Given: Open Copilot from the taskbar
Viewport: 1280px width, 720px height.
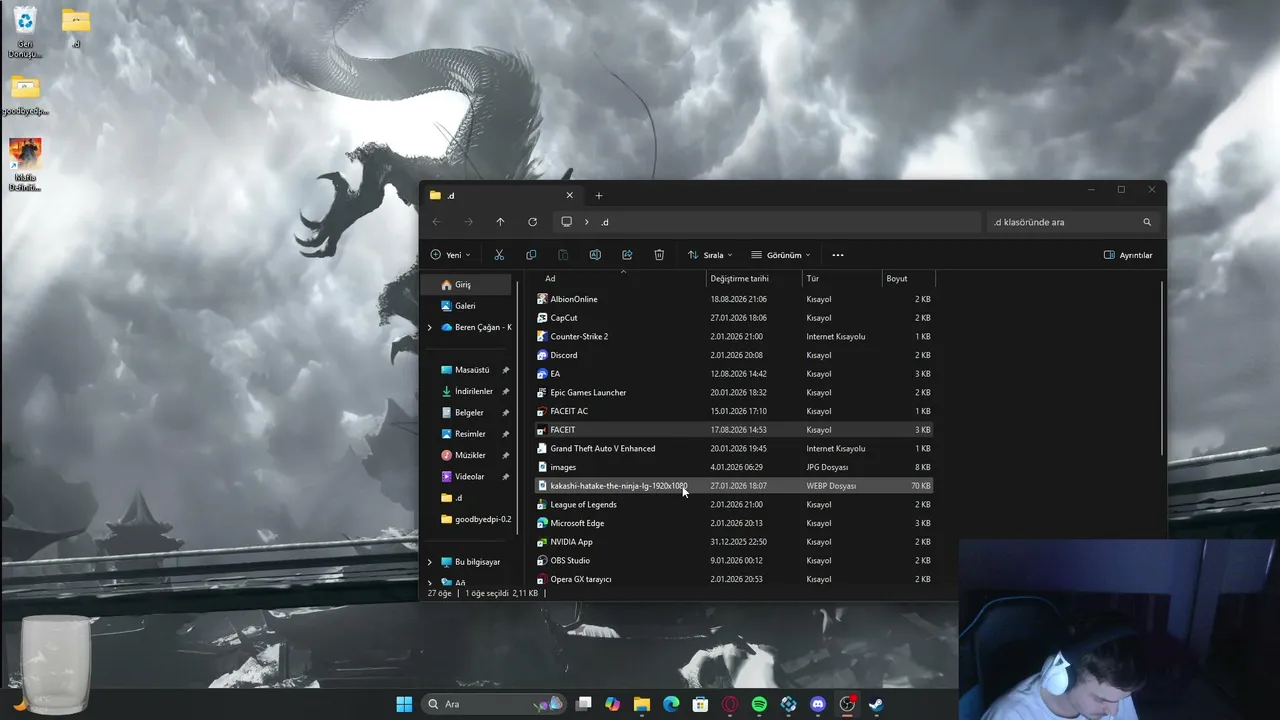Looking at the screenshot, I should pyautogui.click(x=612, y=704).
